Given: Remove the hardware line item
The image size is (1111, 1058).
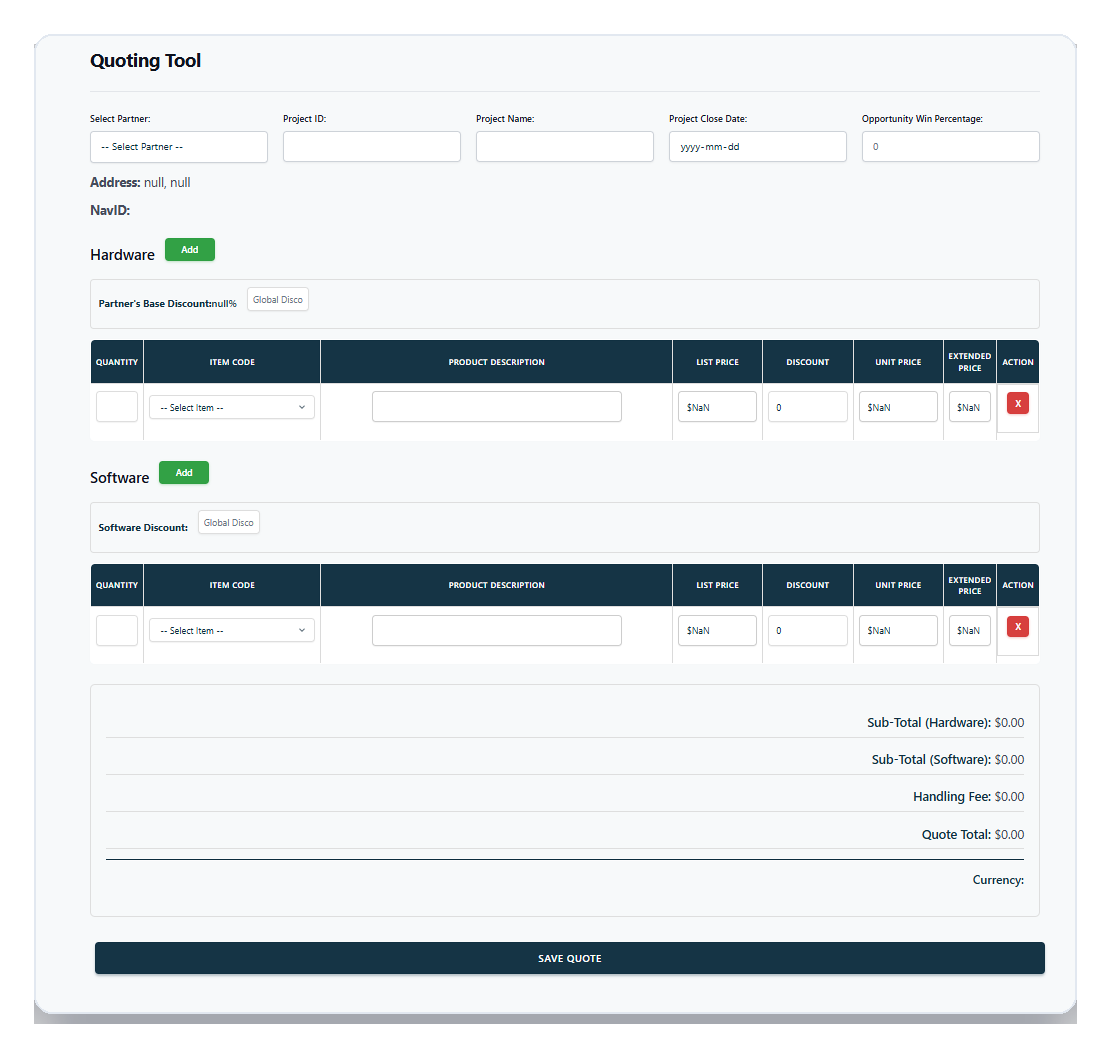Looking at the screenshot, I should pos(1017,402).
